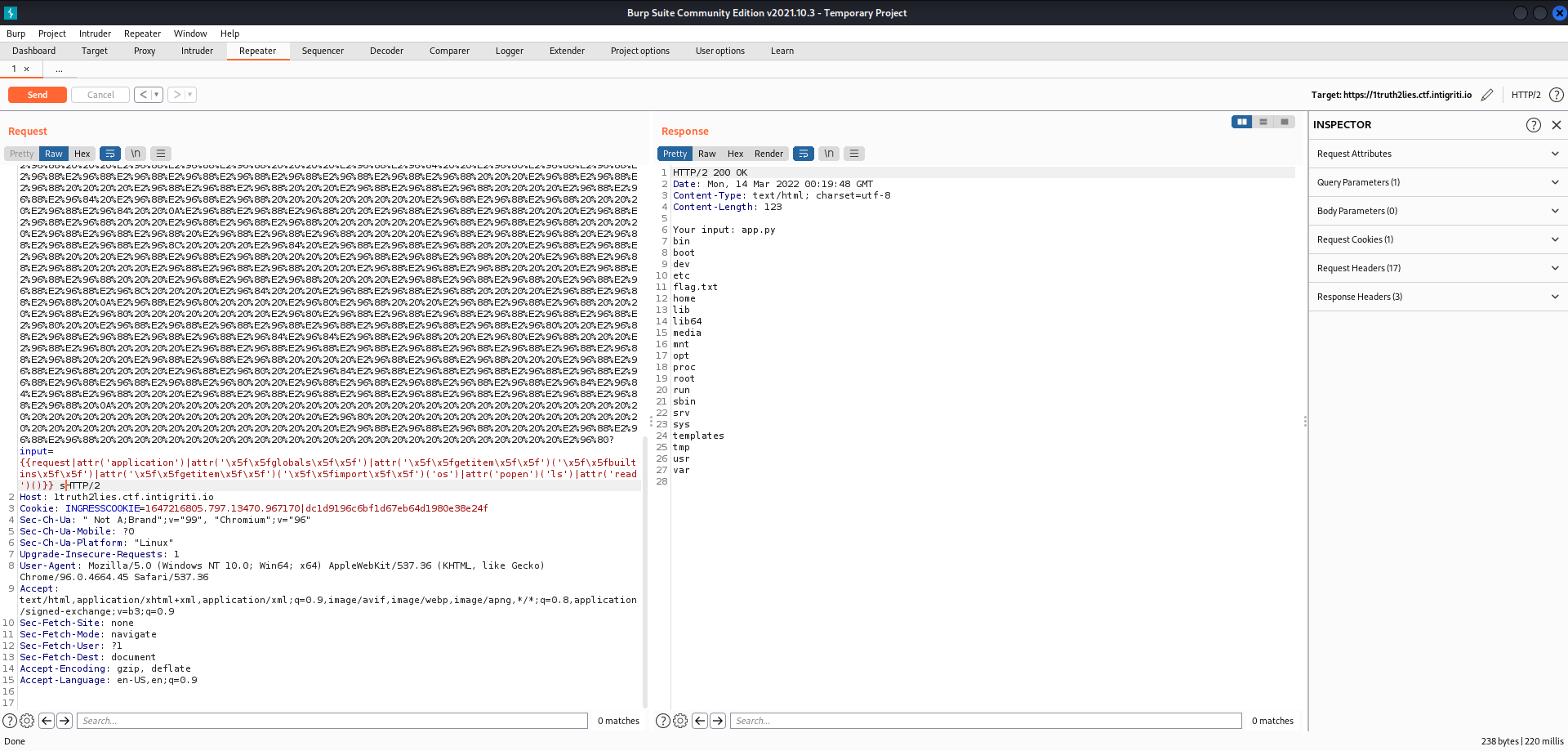Screen dimensions: 1568x751
Task: Switch to the Logger tab
Action: [x=510, y=51]
